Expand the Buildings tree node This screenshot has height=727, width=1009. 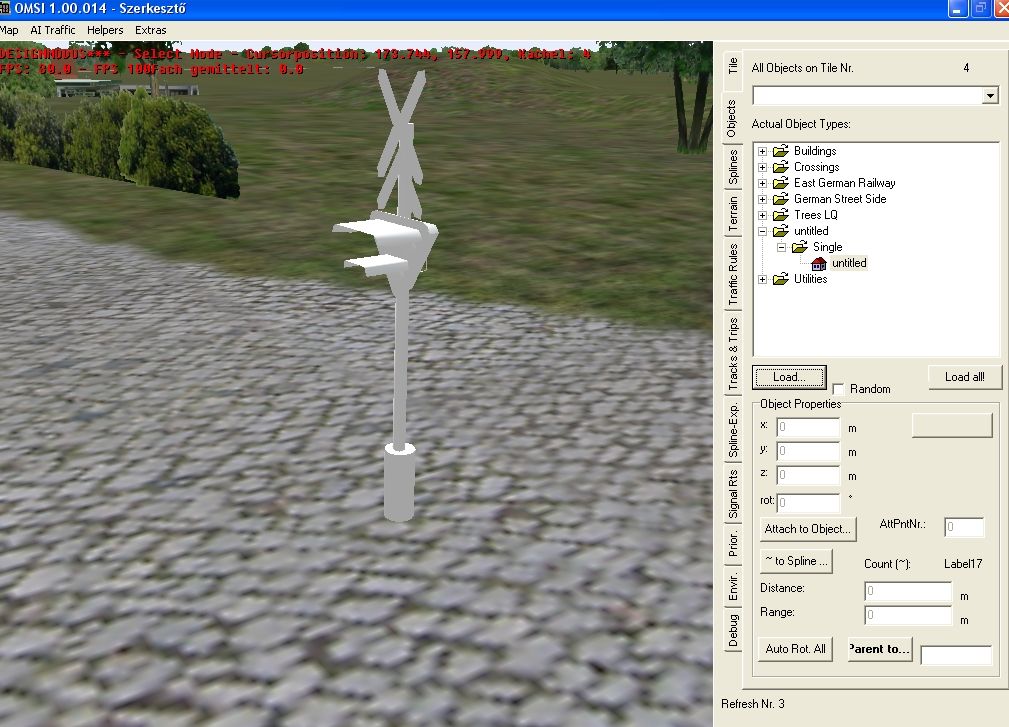point(763,152)
